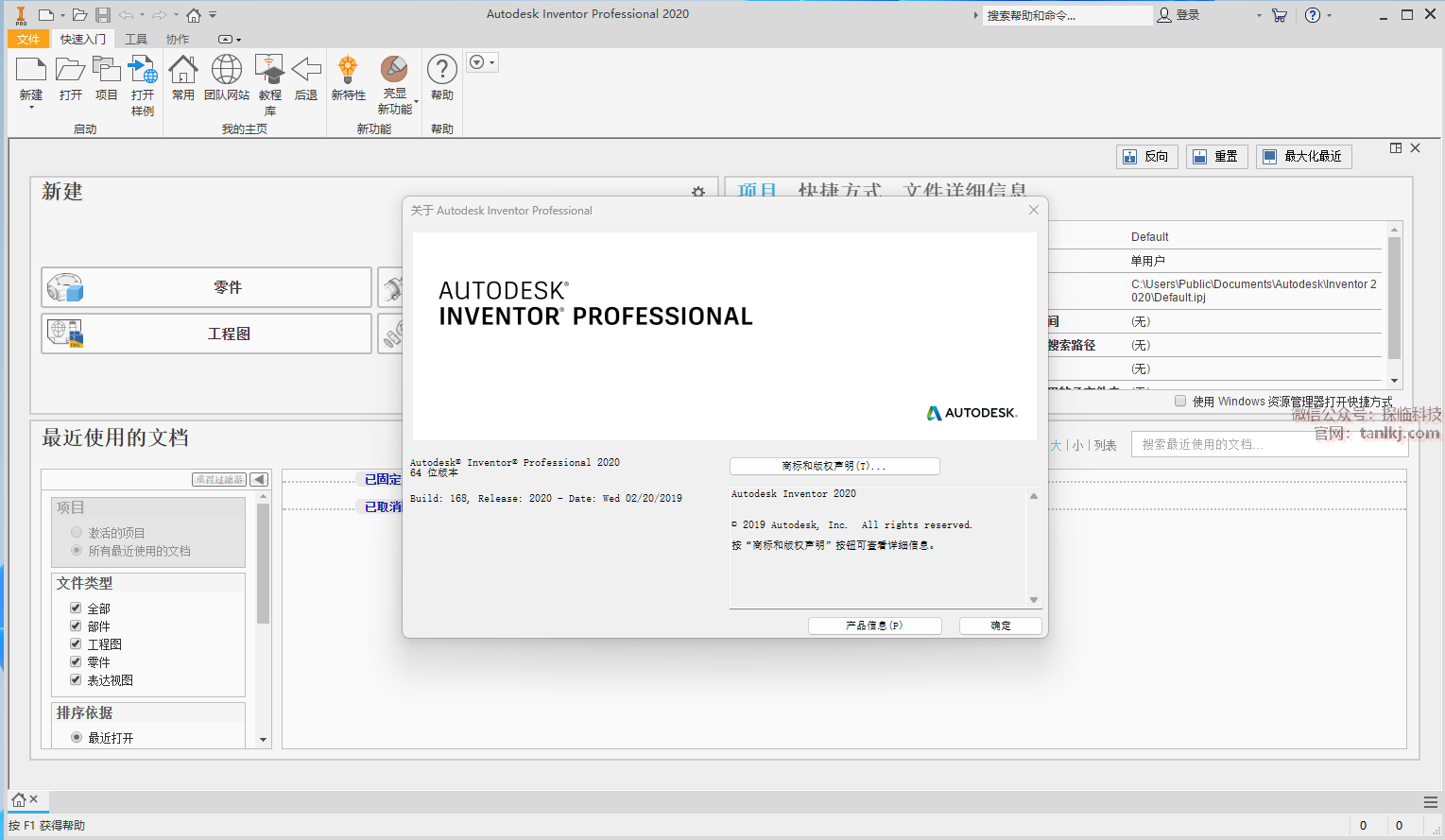
Task: Click the 后退 back arrow icon
Action: coord(306,71)
